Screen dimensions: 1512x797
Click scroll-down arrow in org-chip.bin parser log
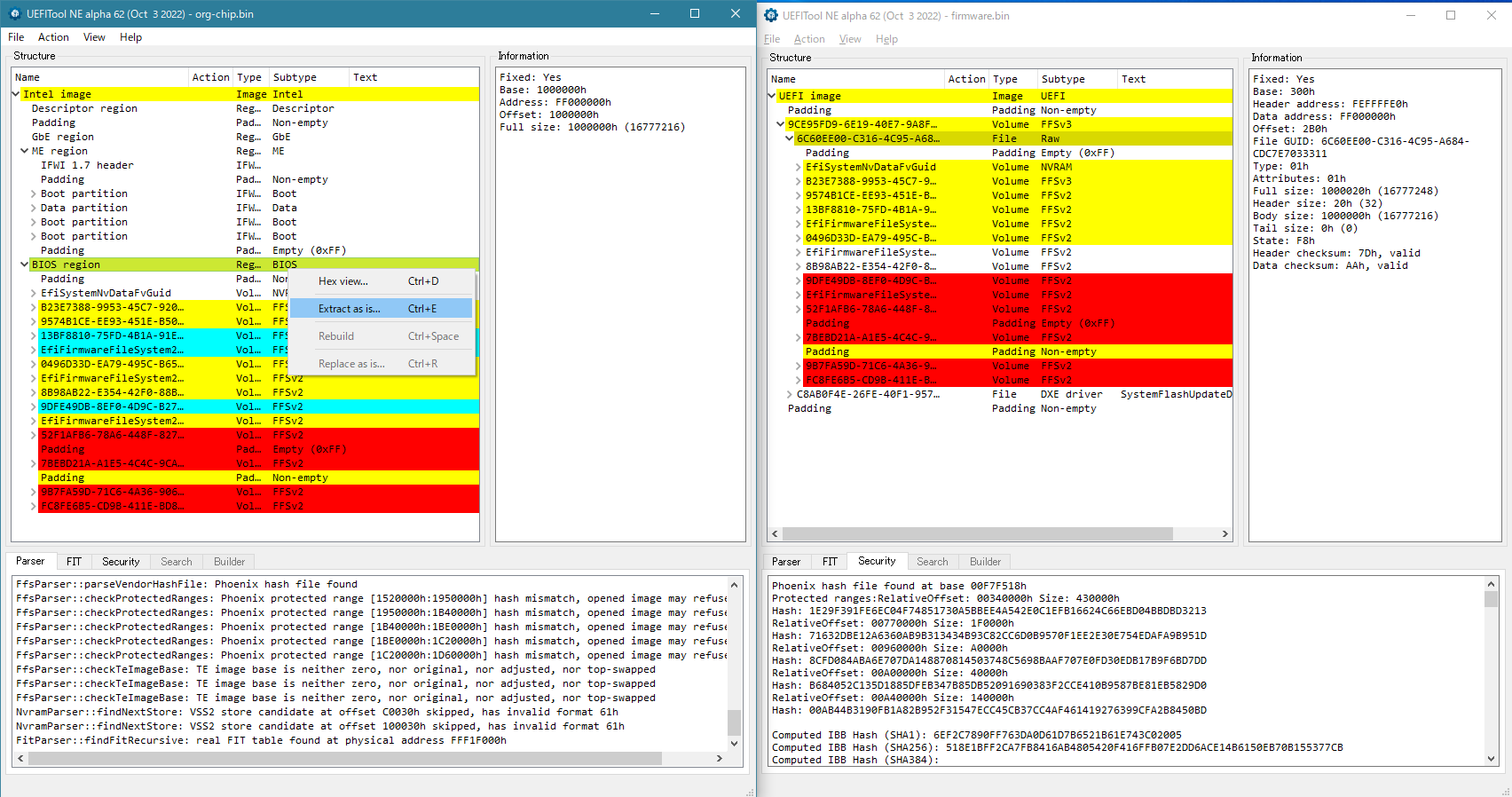point(734,743)
